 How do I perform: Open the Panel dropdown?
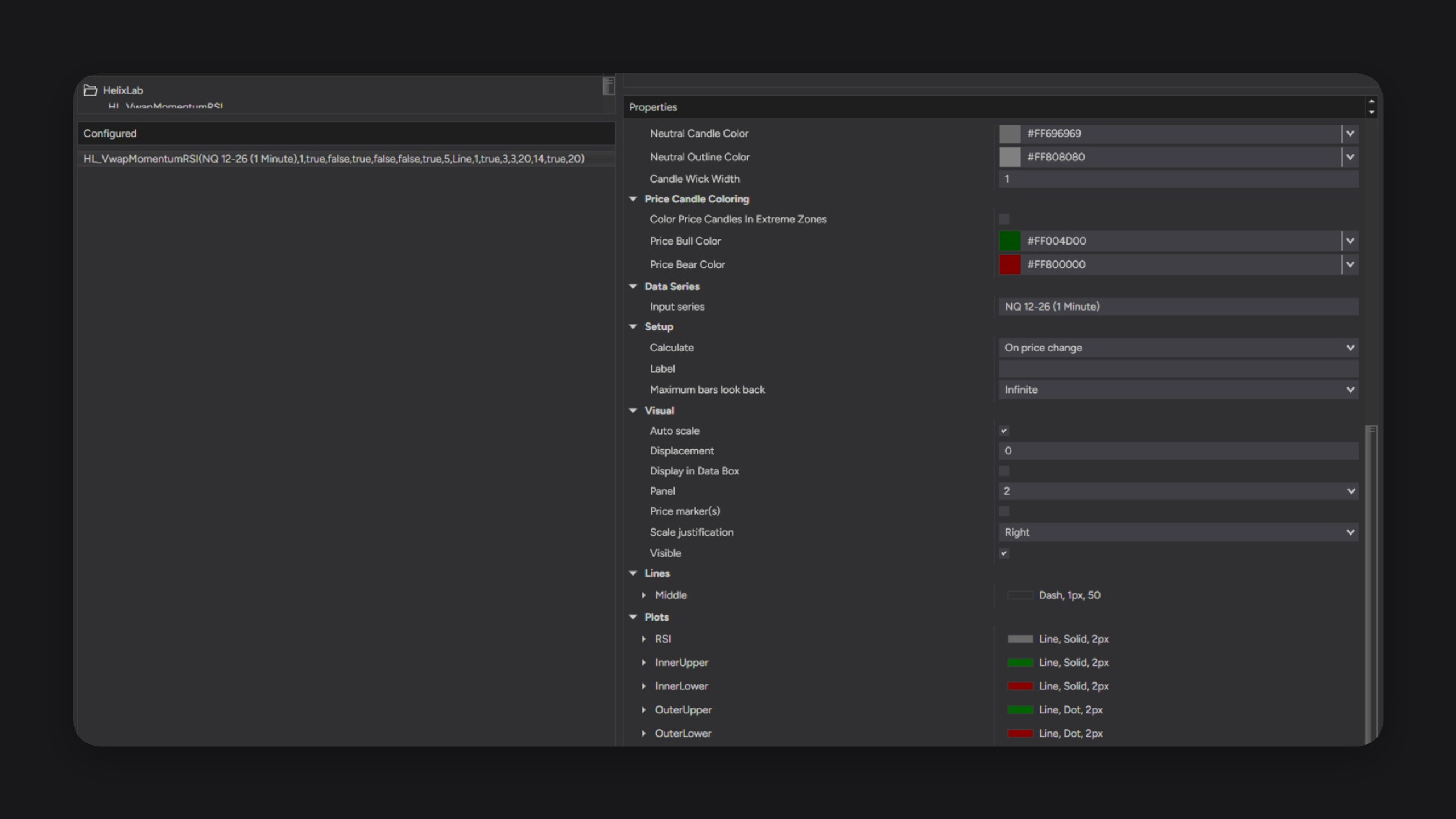pos(1178,491)
